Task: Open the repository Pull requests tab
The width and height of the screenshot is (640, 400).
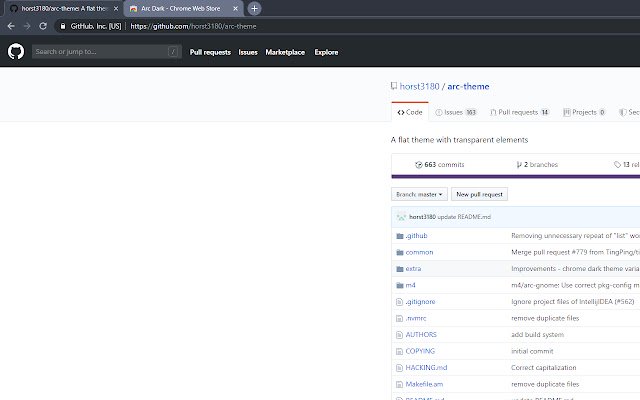Action: coord(520,112)
